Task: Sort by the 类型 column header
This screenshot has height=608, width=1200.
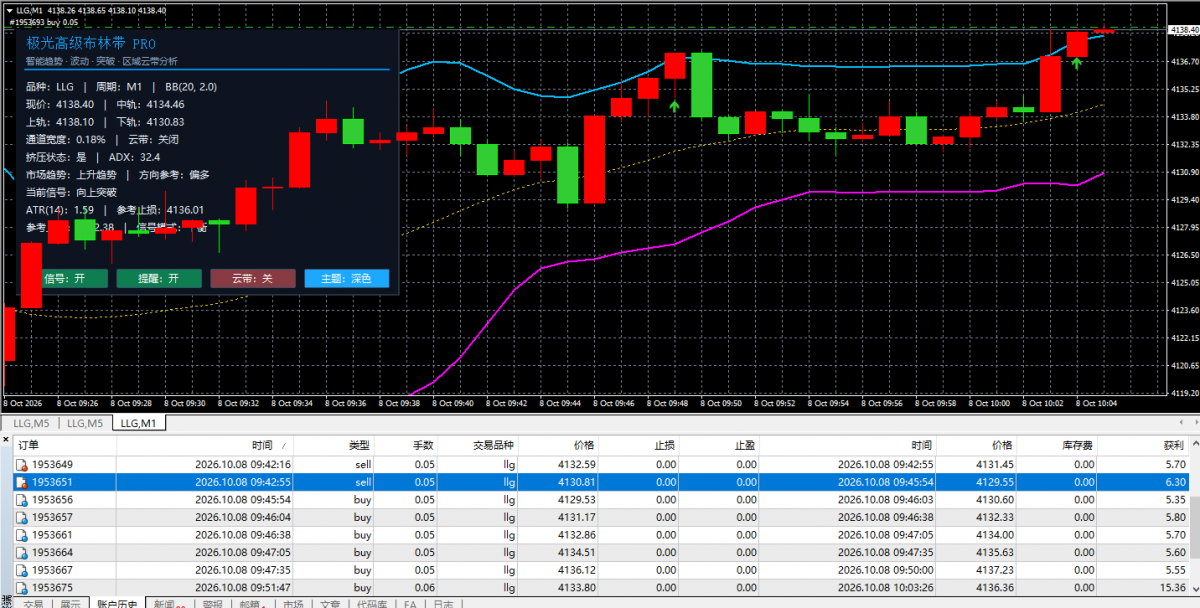Action: click(x=336, y=445)
